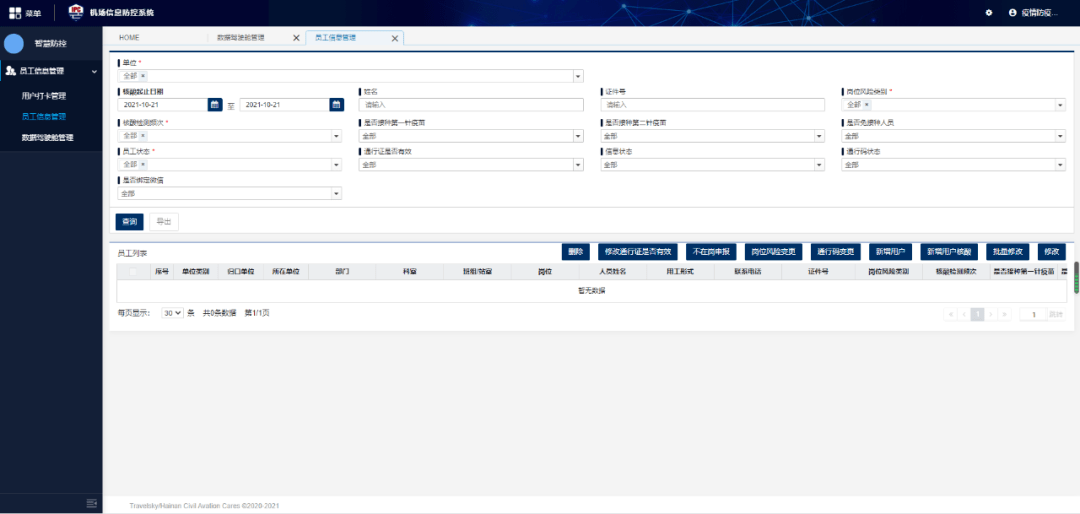The height and width of the screenshot is (514, 1080).
Task: Open the start date calendar picker
Action: point(215,104)
